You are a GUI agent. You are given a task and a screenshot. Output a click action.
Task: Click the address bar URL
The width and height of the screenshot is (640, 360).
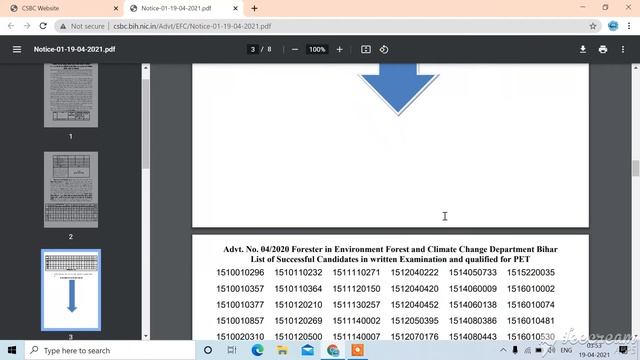click(x=192, y=26)
